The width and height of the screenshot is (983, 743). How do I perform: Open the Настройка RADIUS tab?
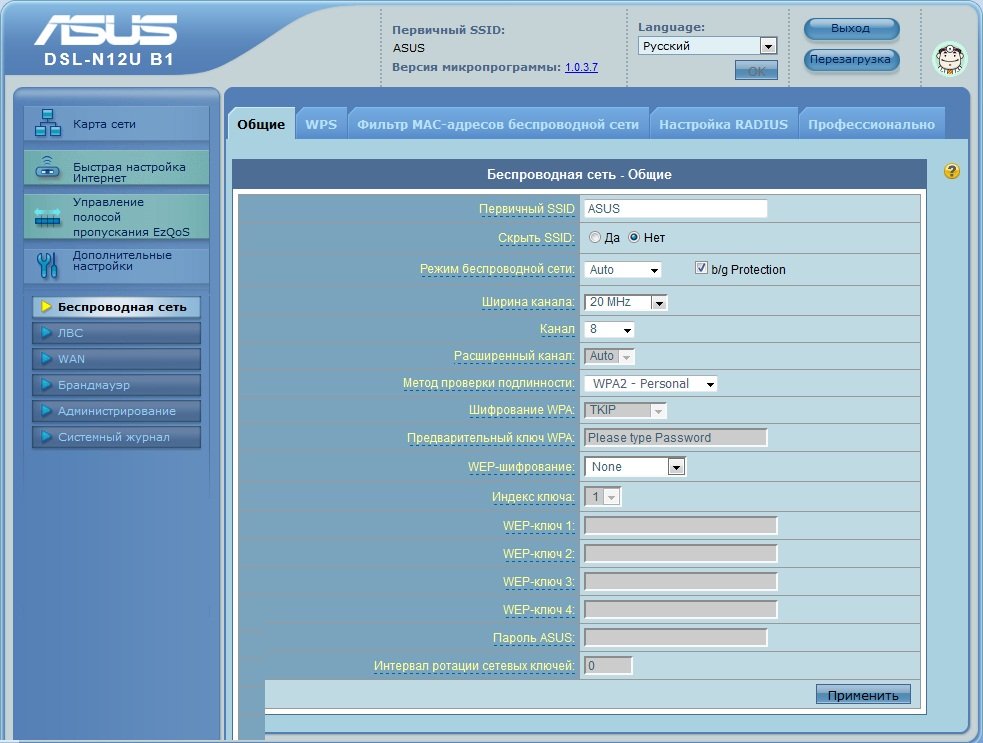(723, 125)
